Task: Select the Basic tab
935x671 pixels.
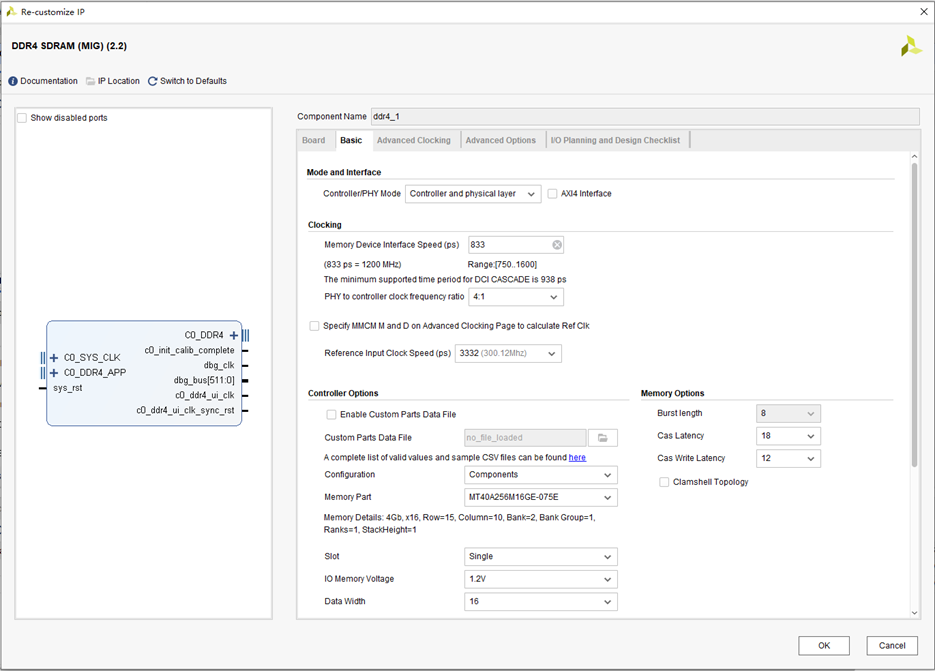Action: (351, 140)
